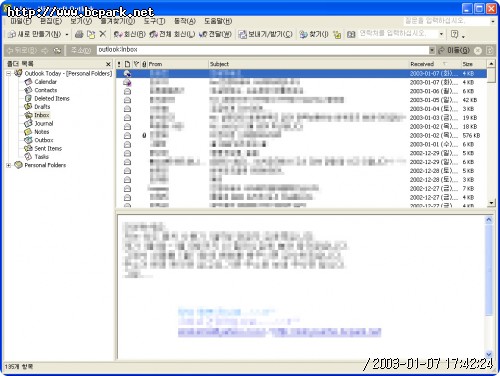The width and height of the screenshot is (500, 376).
Task: Click the Organize icon next to 찾기(I)
Action: (x=337, y=34)
